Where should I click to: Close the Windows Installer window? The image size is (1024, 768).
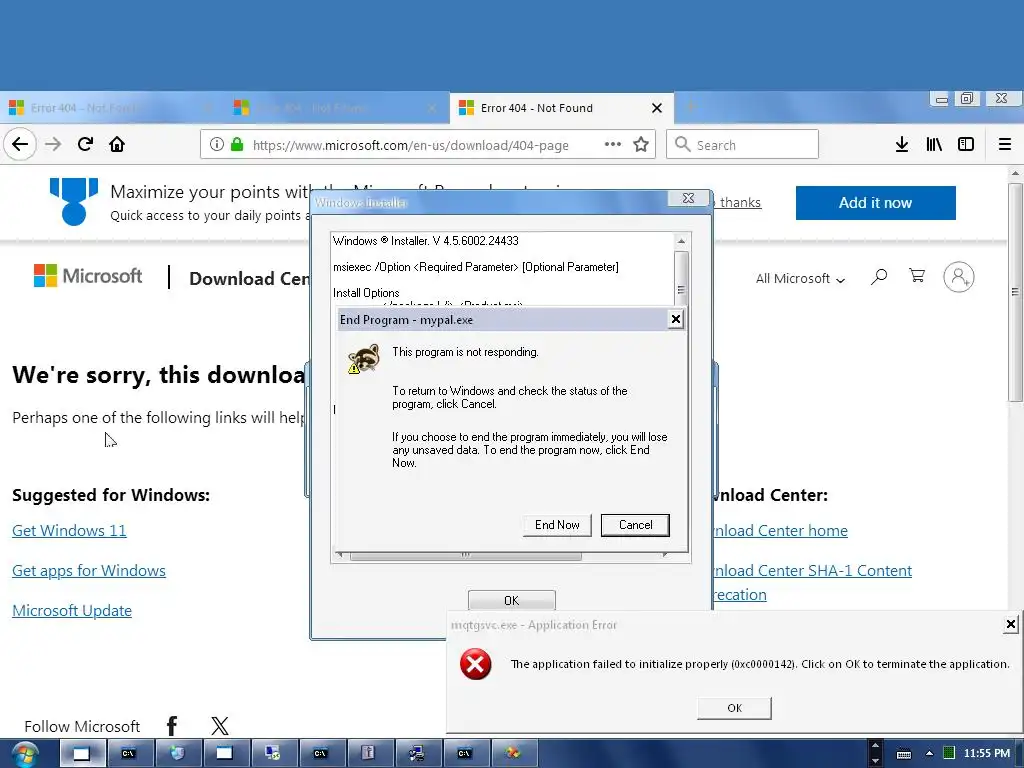688,199
